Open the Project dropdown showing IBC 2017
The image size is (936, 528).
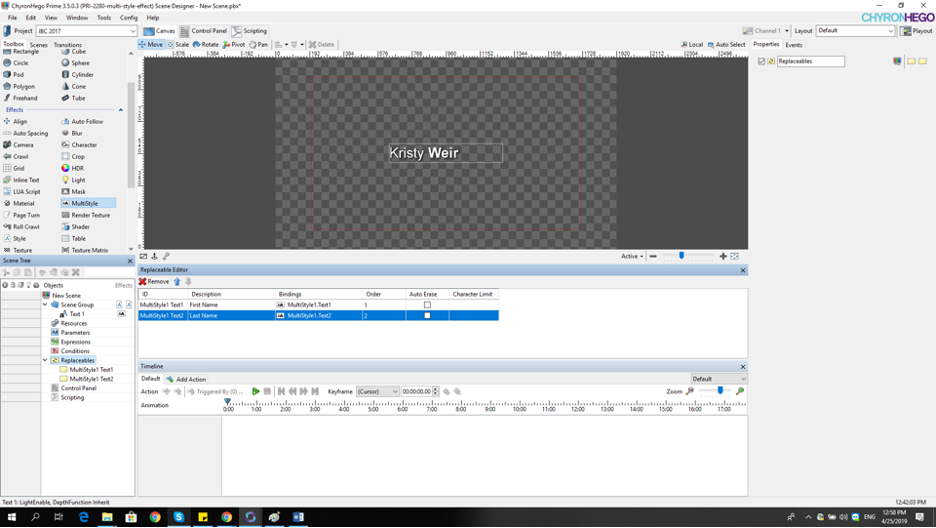86,31
